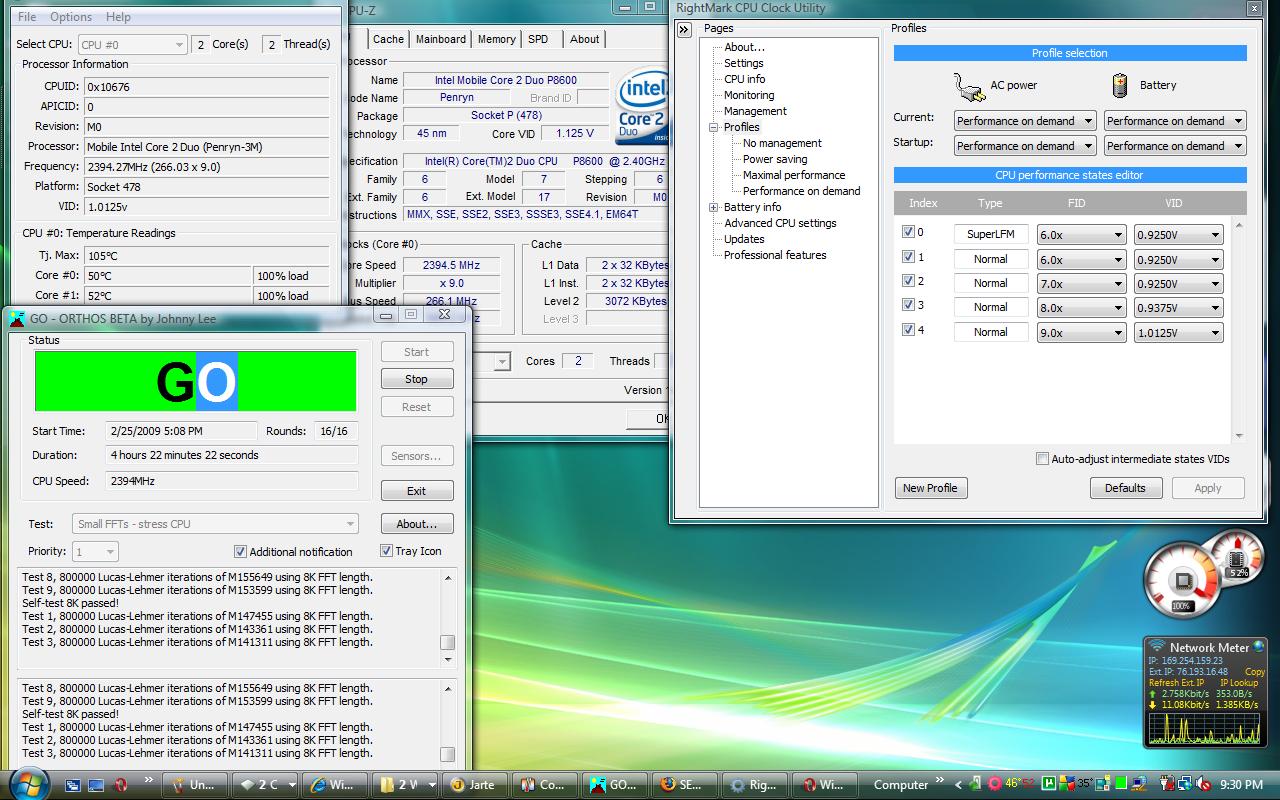This screenshot has height=800, width=1280.
Task: Open the File menu in the temperature utility
Action: click(x=27, y=17)
